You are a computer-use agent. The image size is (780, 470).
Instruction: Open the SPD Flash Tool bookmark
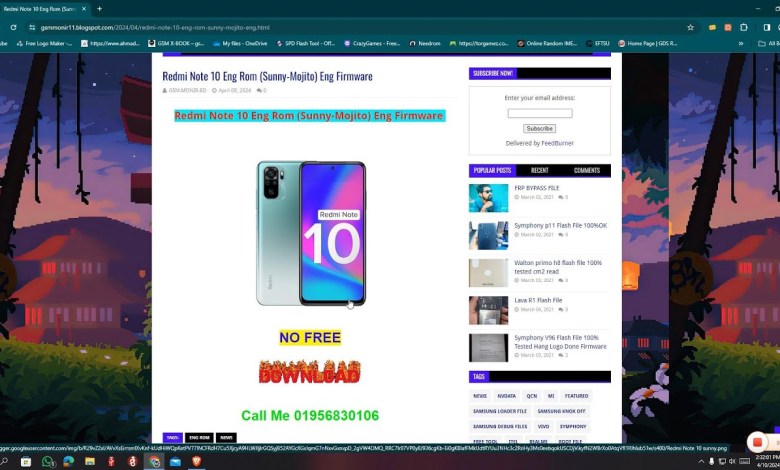[304, 44]
